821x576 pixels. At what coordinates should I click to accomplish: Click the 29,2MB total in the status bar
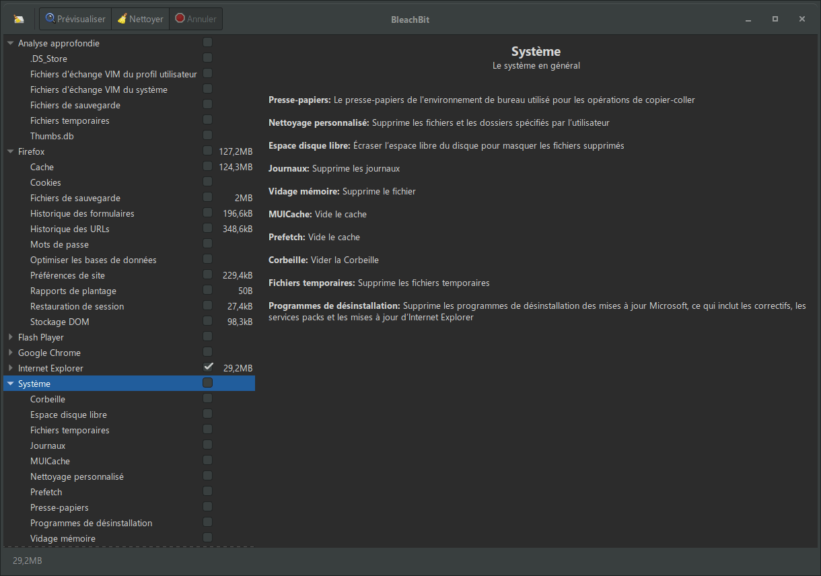click(25, 560)
